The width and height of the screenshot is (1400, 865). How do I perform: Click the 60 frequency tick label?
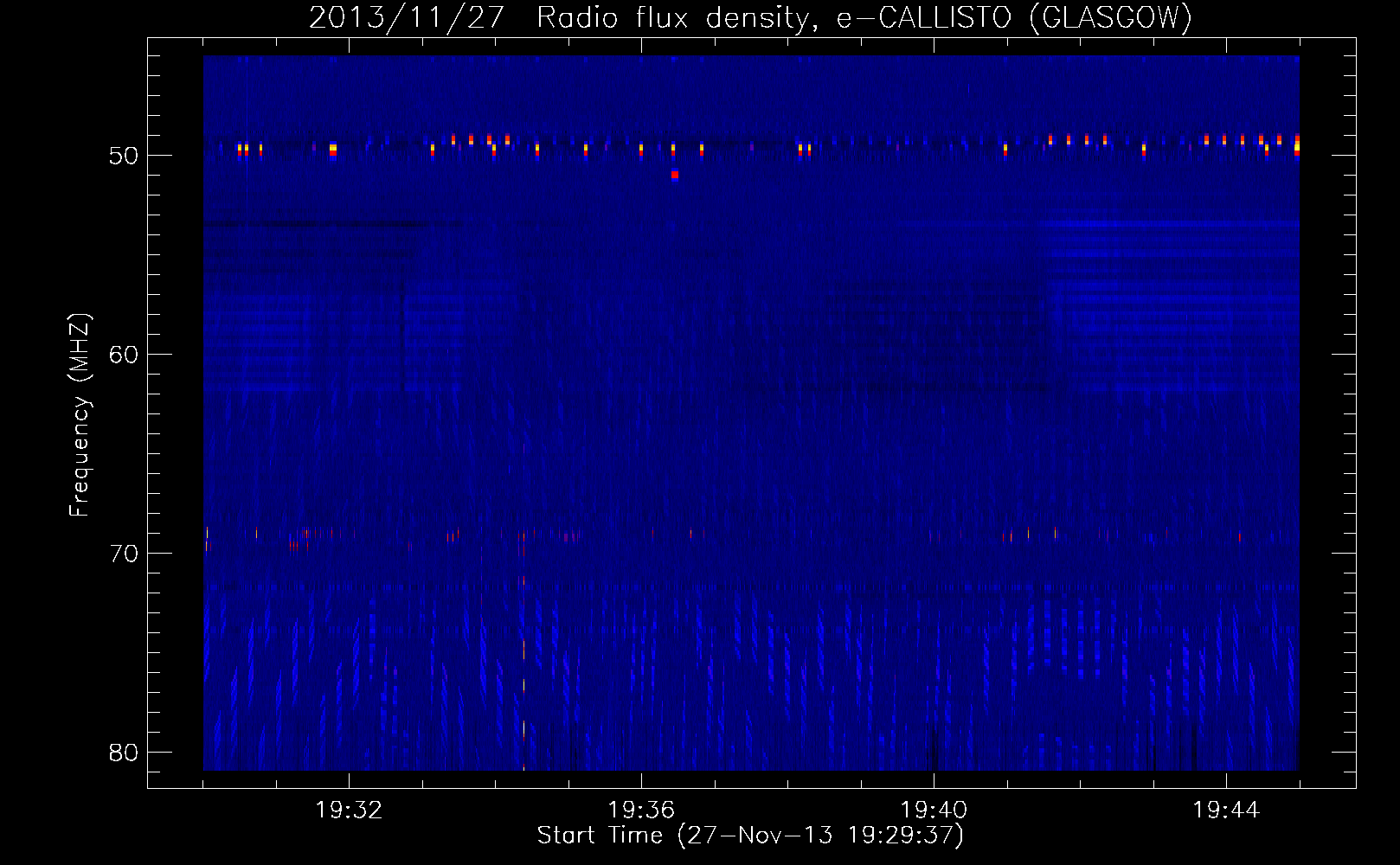tap(124, 355)
